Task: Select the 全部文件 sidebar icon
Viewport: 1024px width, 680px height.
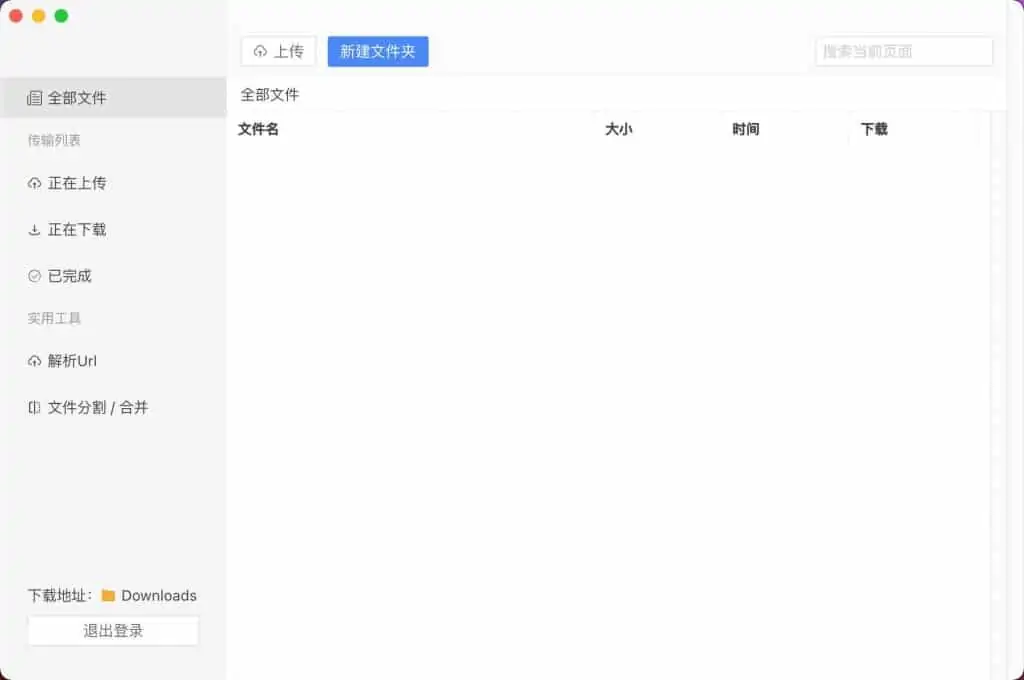Action: (33, 97)
